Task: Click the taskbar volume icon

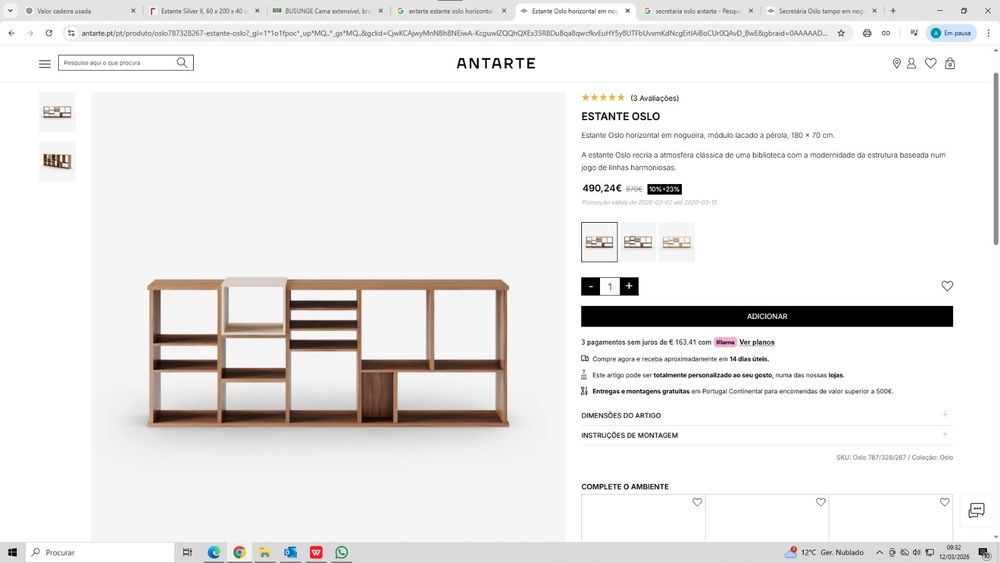Action: coord(916,552)
